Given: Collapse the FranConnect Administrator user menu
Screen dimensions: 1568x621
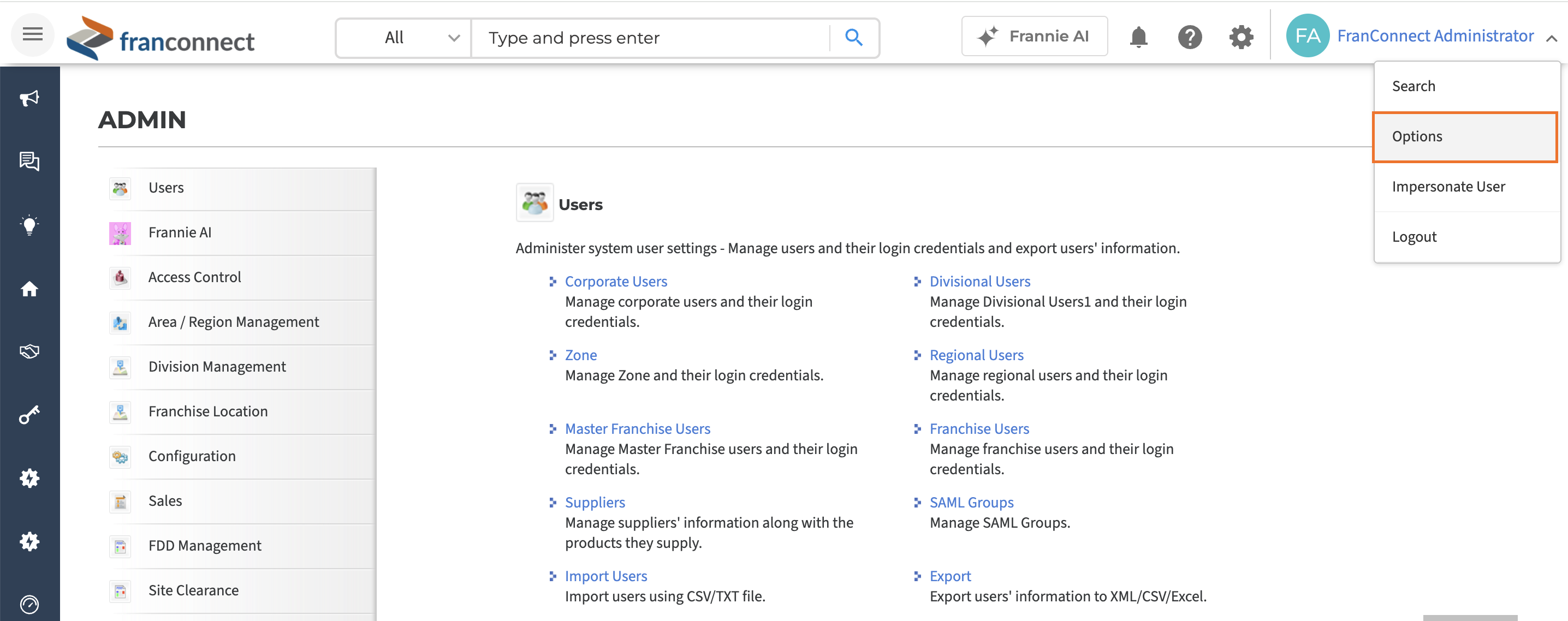Looking at the screenshot, I should tap(1552, 38).
